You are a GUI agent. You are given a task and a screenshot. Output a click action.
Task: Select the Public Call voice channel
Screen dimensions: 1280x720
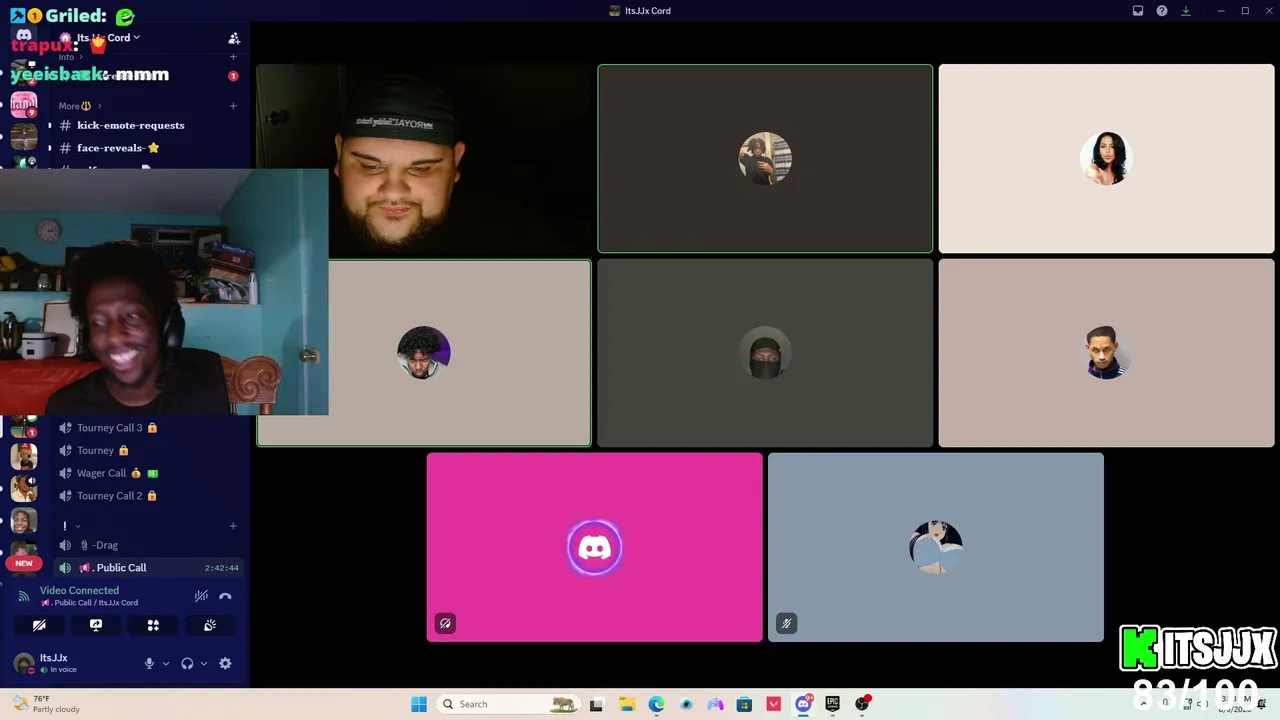[147, 568]
